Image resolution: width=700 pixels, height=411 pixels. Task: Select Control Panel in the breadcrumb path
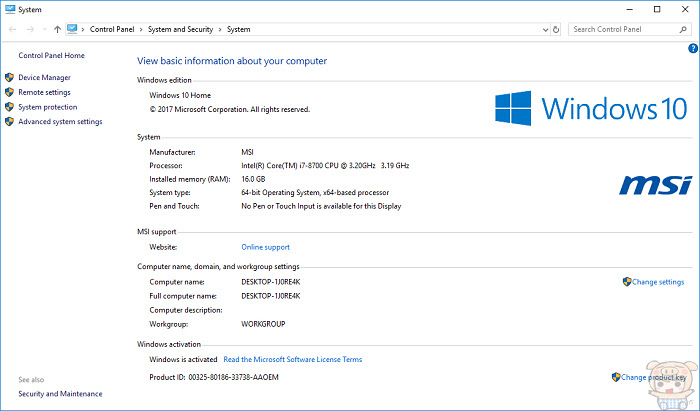coord(112,29)
